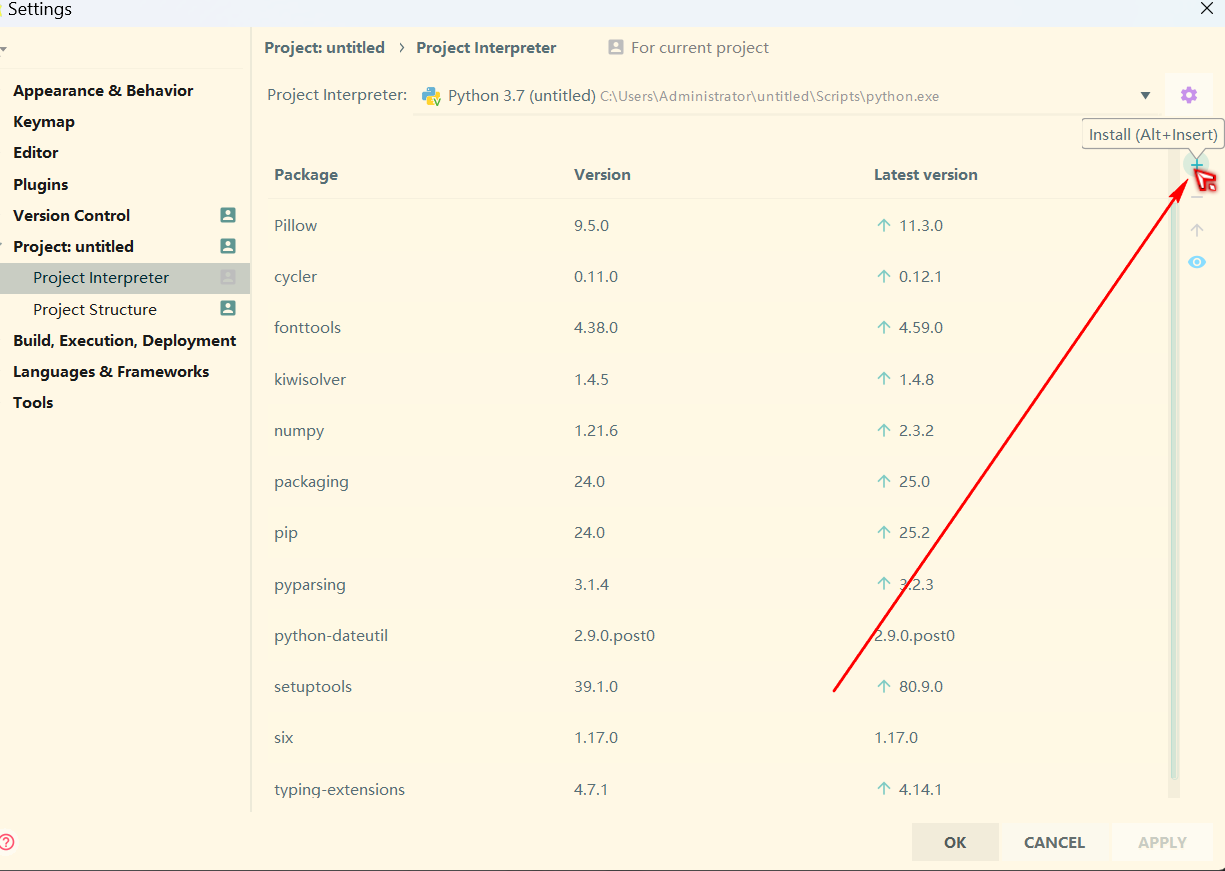The image size is (1225, 871).
Task: Click the help question mark icon
Action: point(7,842)
